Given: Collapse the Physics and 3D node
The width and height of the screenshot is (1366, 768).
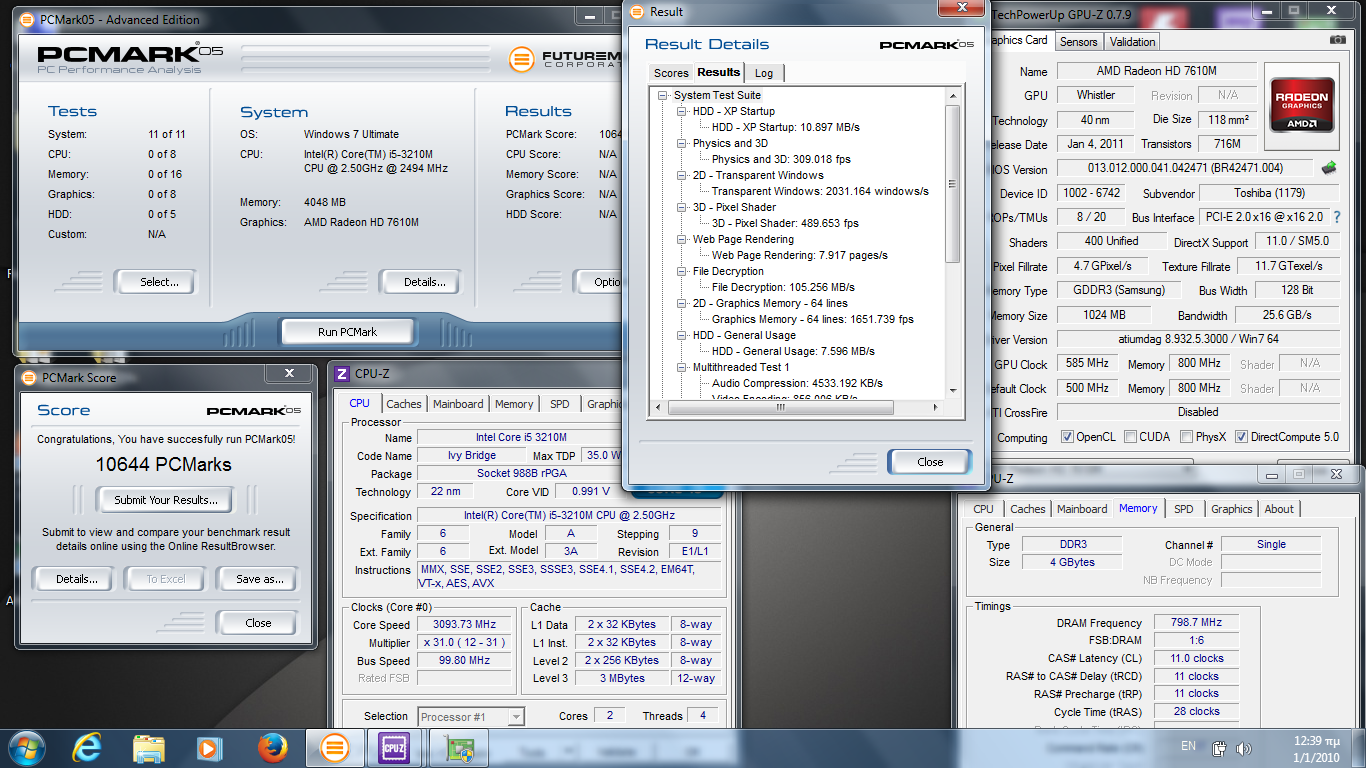Looking at the screenshot, I should 682,143.
